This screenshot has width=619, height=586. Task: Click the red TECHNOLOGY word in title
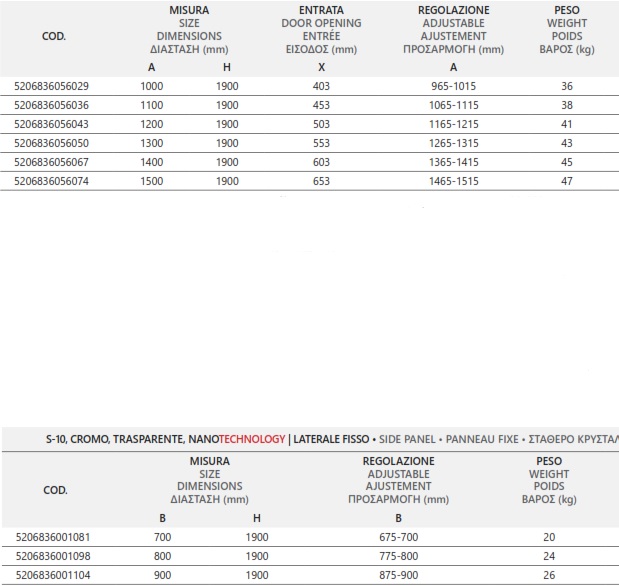(x=252, y=439)
